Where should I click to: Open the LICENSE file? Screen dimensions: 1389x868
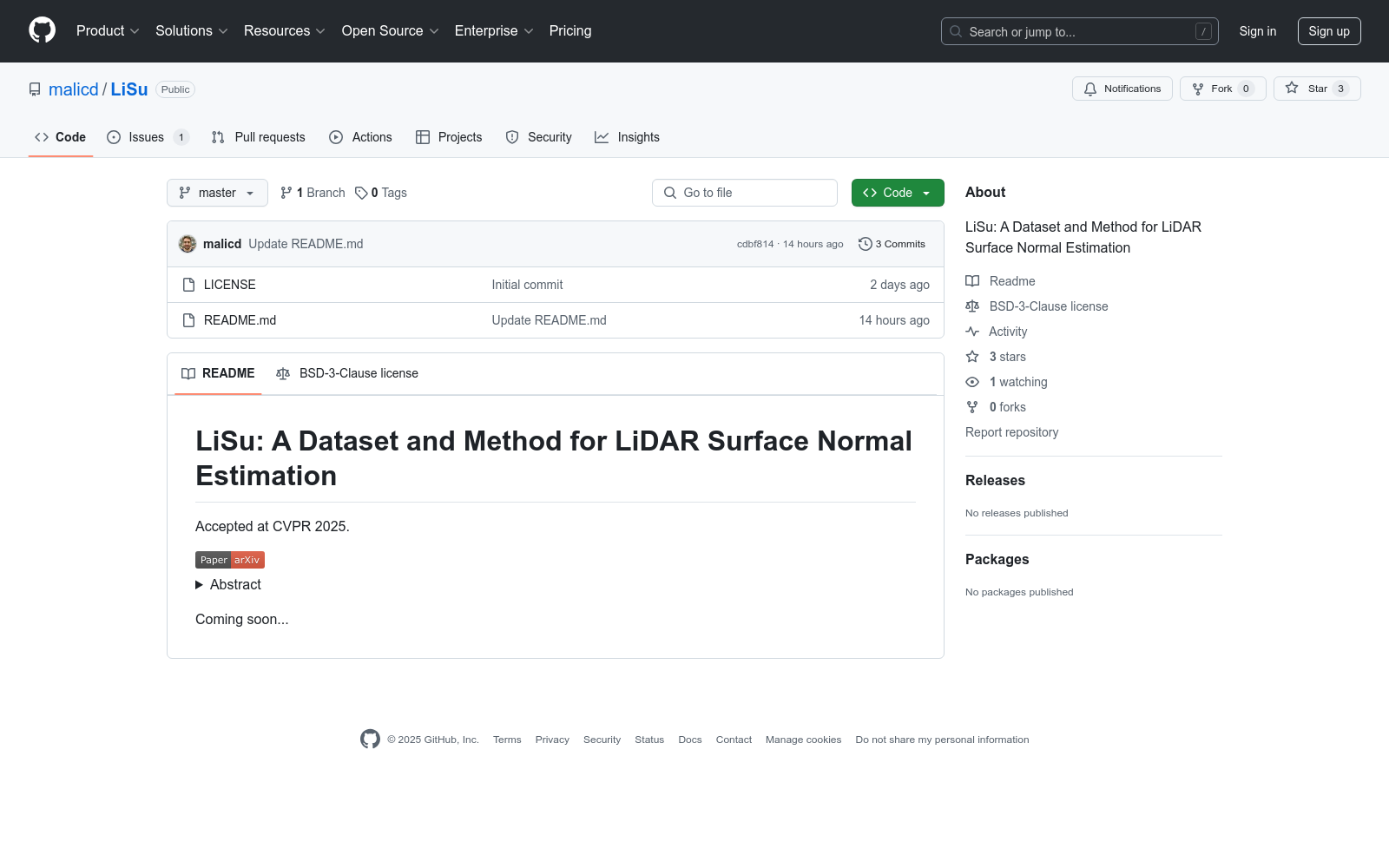pyautogui.click(x=230, y=285)
